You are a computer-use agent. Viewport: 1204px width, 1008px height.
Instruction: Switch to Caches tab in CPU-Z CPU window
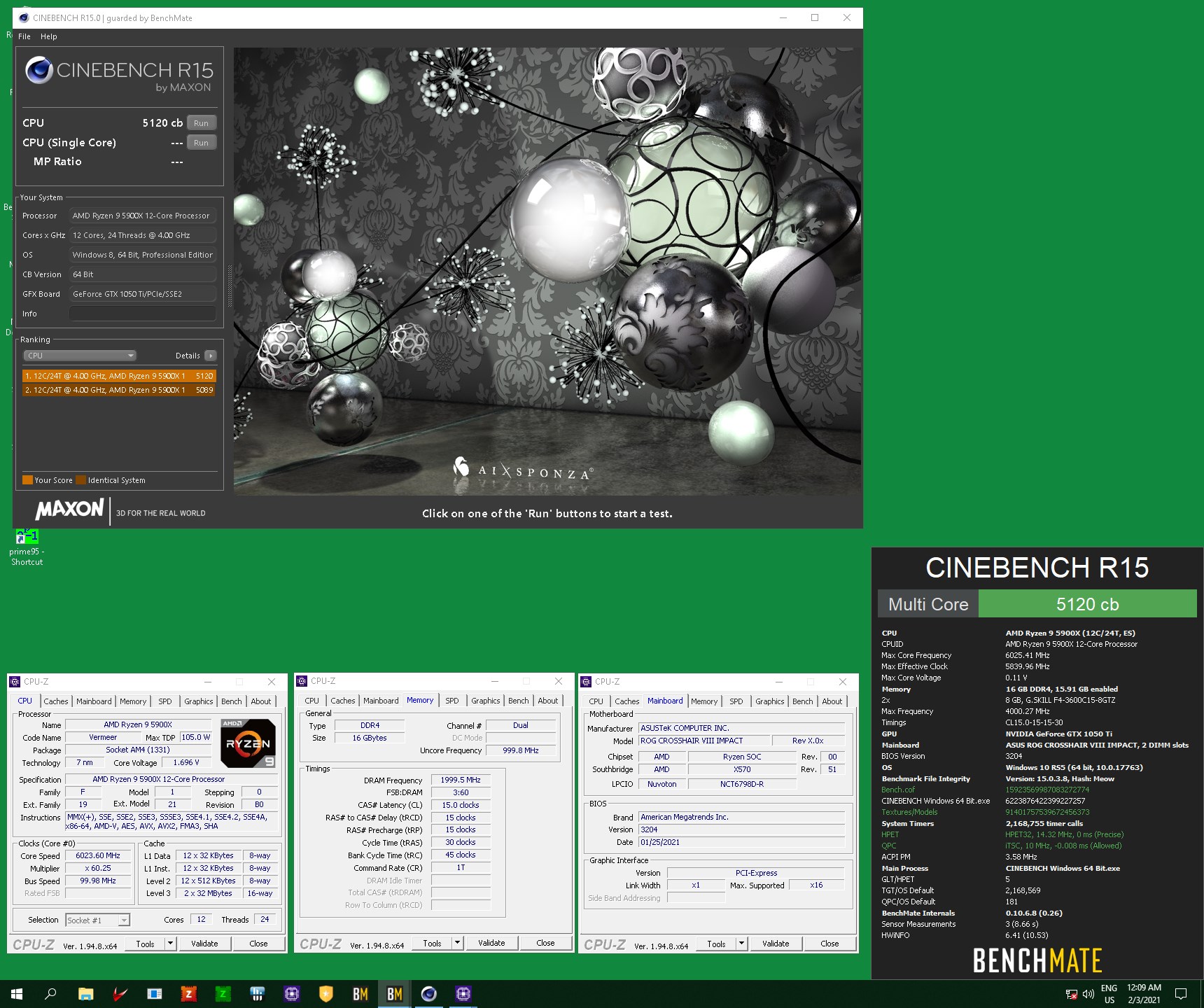coord(56,701)
